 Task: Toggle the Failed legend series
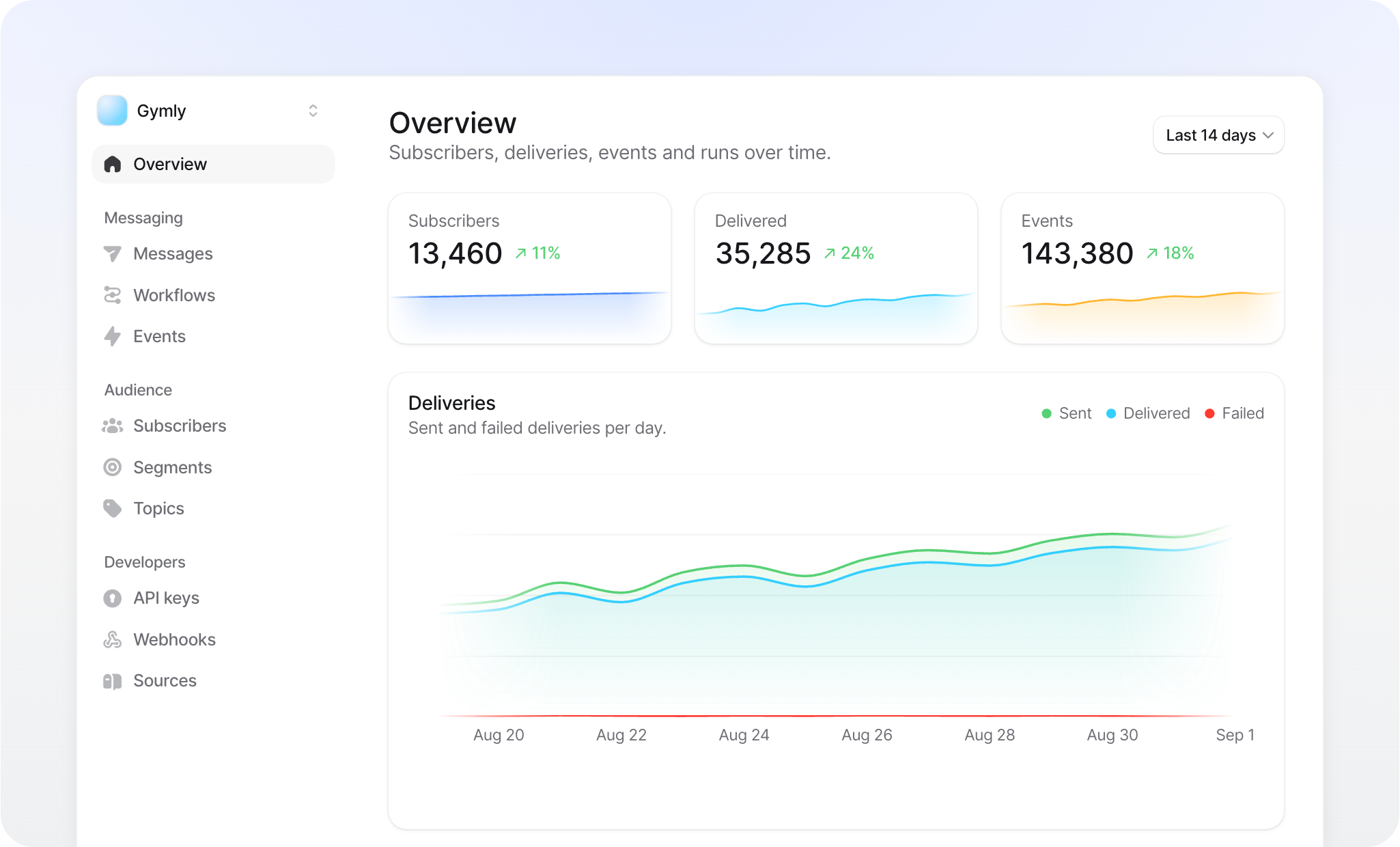pyautogui.click(x=1234, y=413)
